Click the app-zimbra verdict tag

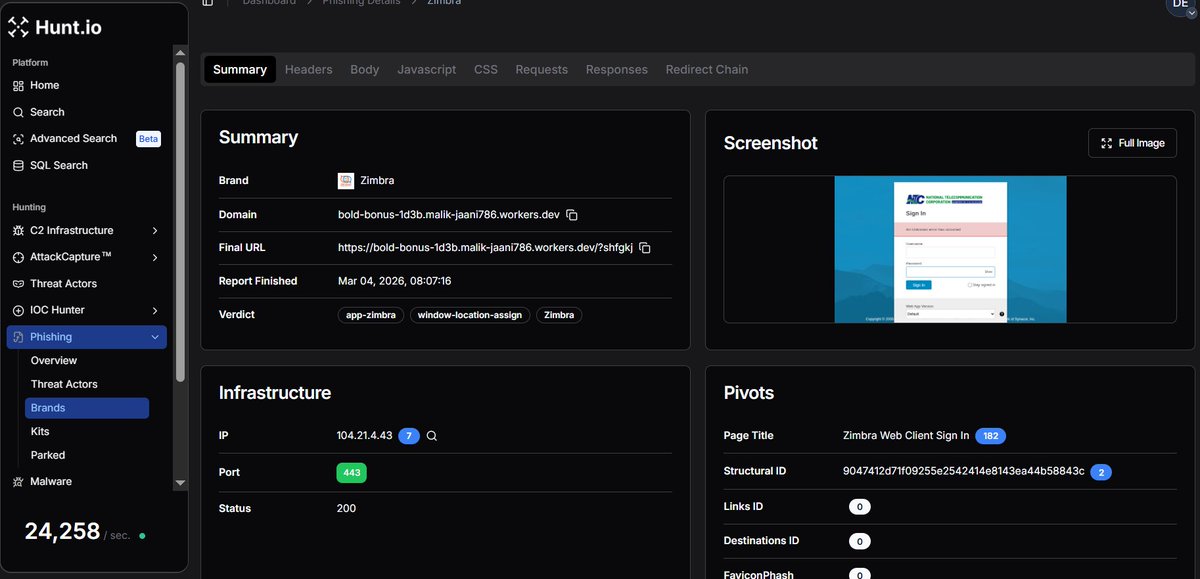point(371,315)
